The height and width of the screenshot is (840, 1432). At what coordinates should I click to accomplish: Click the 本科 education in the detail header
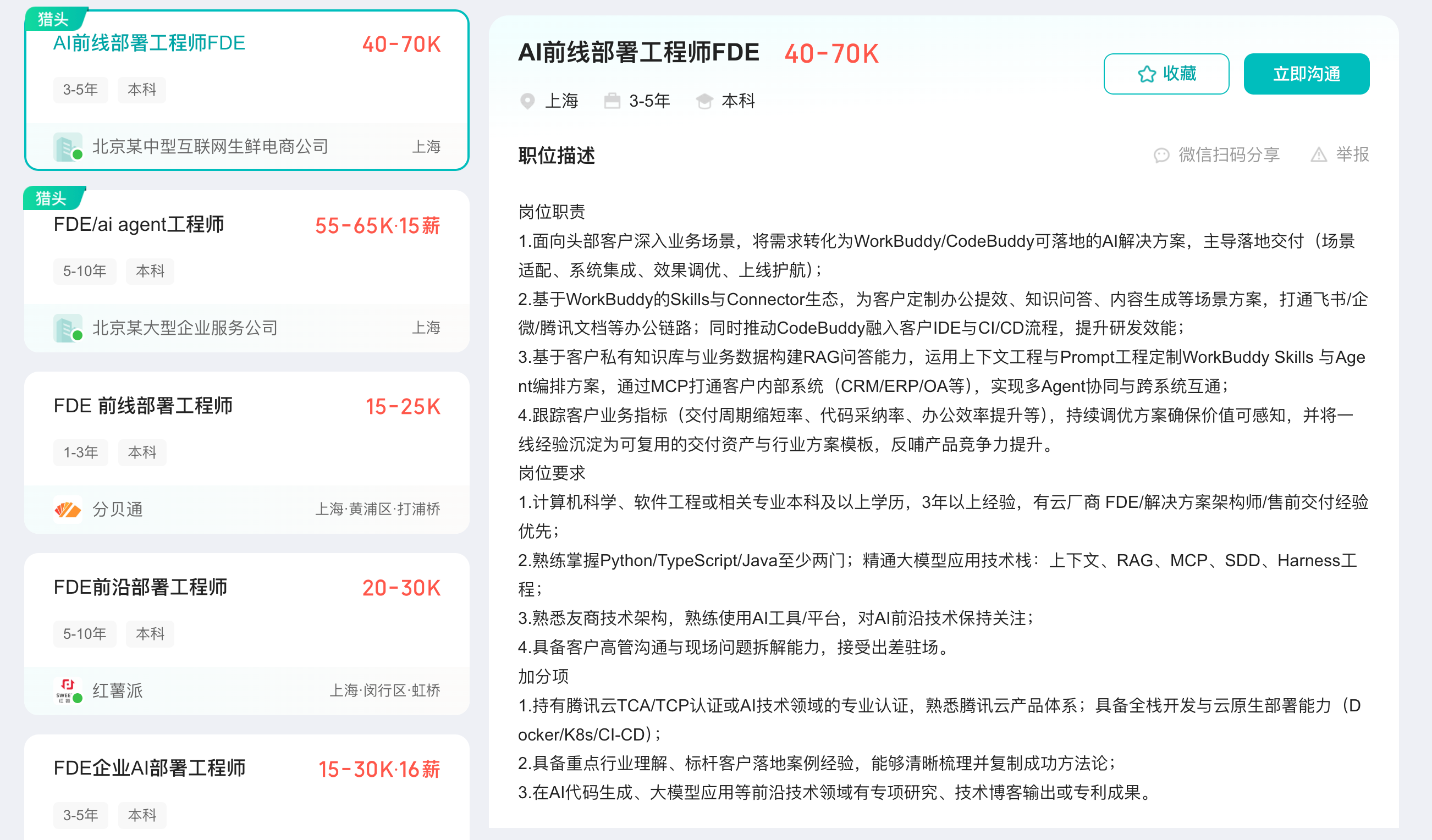coord(738,101)
